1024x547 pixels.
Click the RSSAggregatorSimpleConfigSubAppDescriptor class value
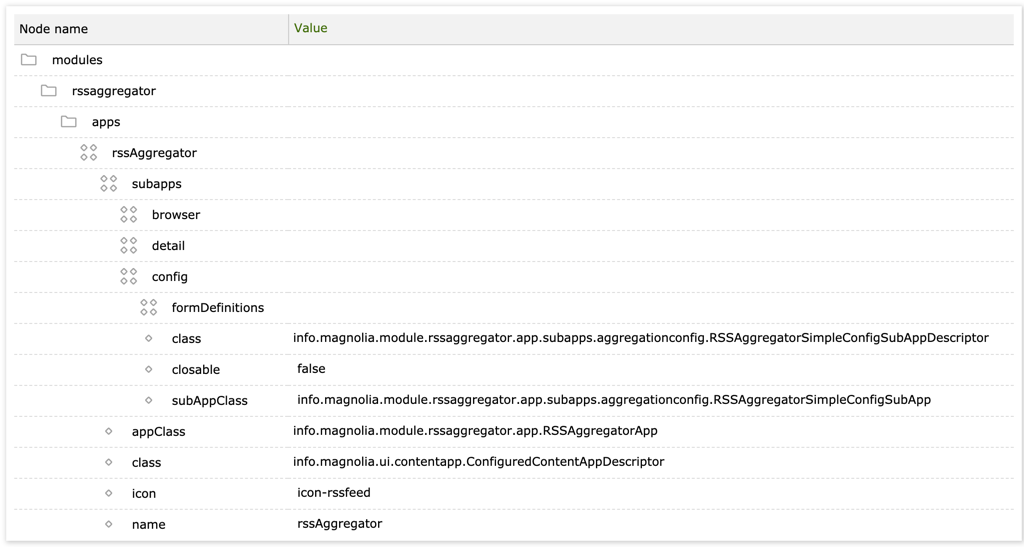tap(641, 338)
